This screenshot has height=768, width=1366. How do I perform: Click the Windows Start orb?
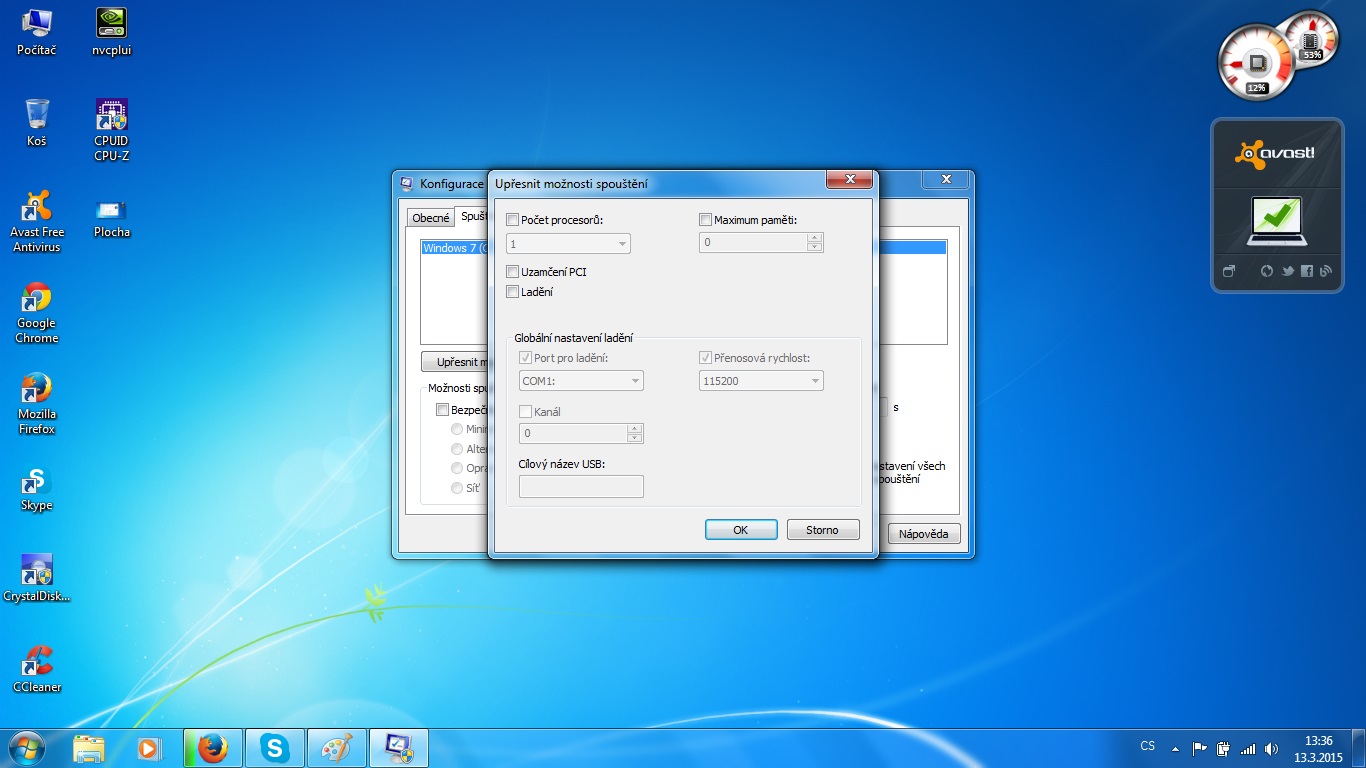pos(25,747)
